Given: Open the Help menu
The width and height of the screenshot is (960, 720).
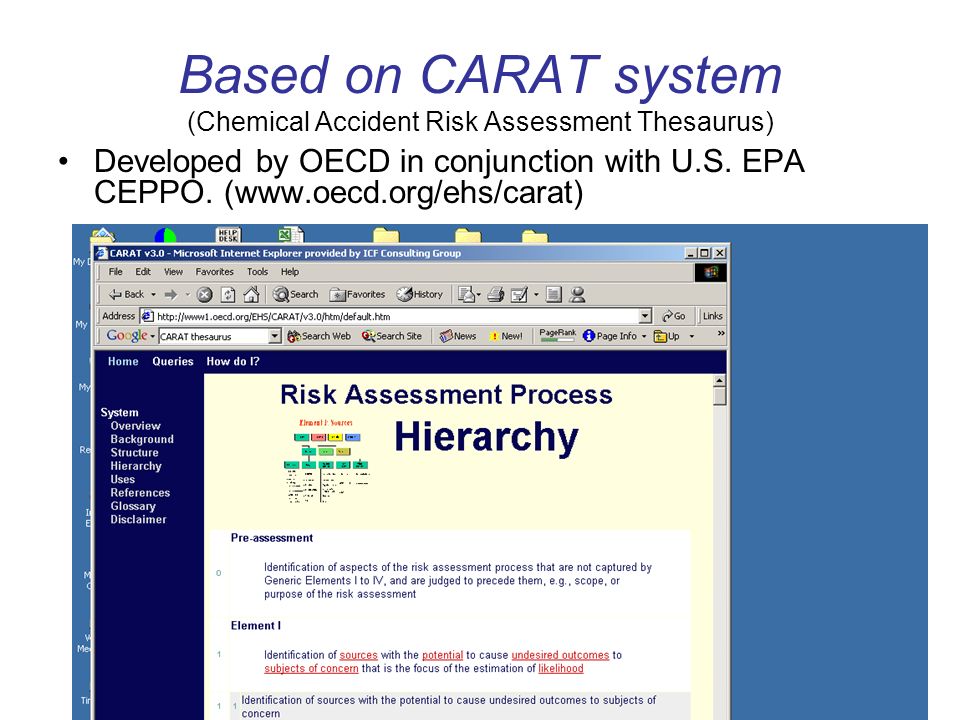Looking at the screenshot, I should 290,272.
